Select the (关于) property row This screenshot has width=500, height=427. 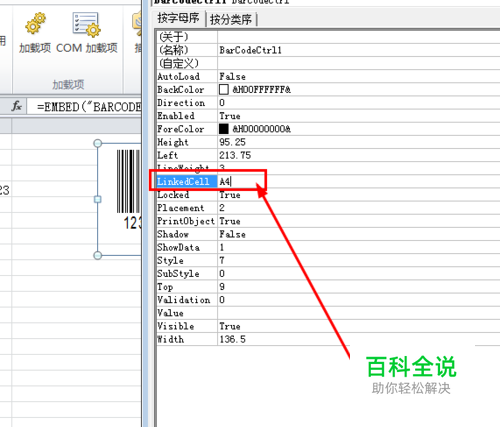(328, 37)
